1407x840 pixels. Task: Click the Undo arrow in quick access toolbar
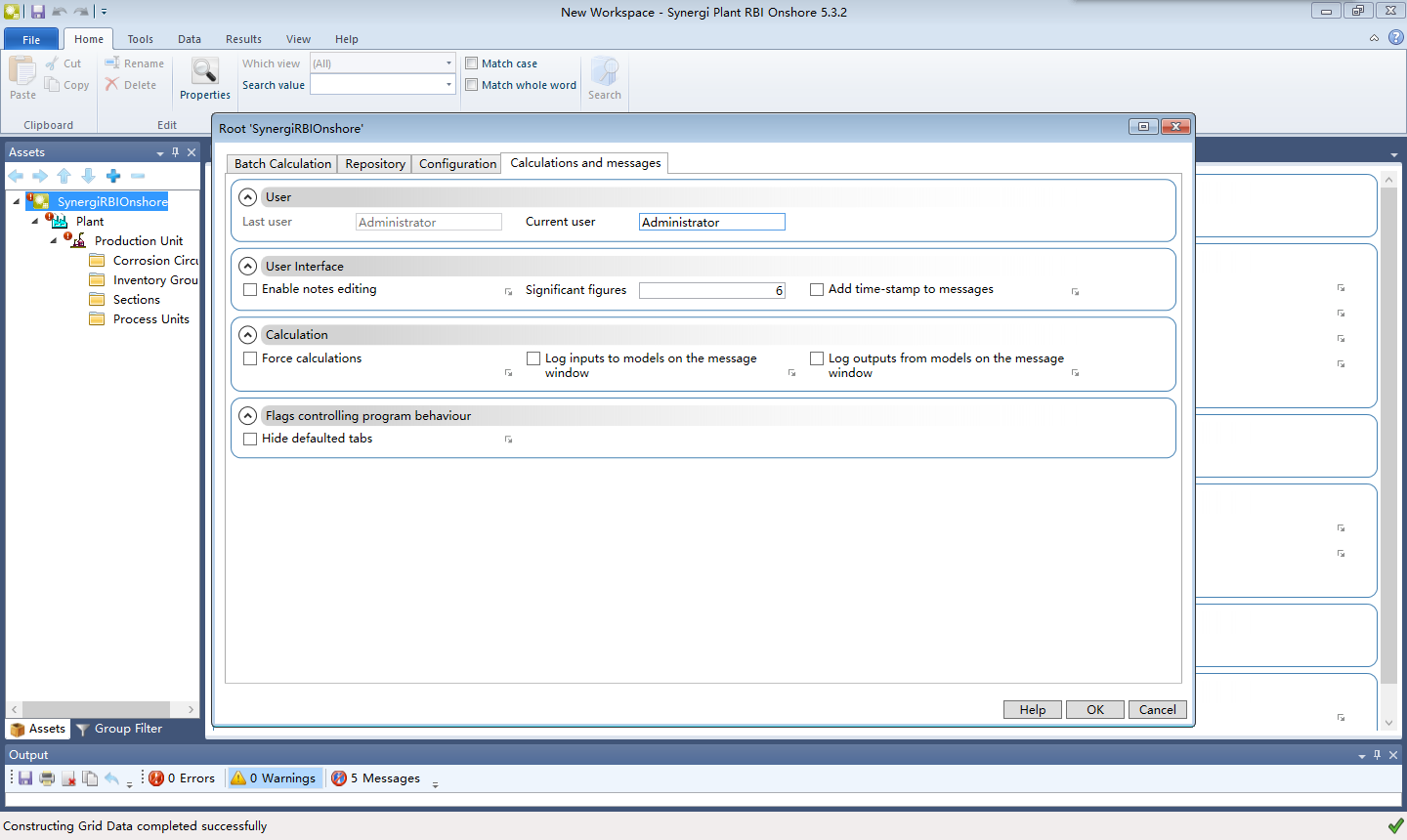click(x=60, y=12)
